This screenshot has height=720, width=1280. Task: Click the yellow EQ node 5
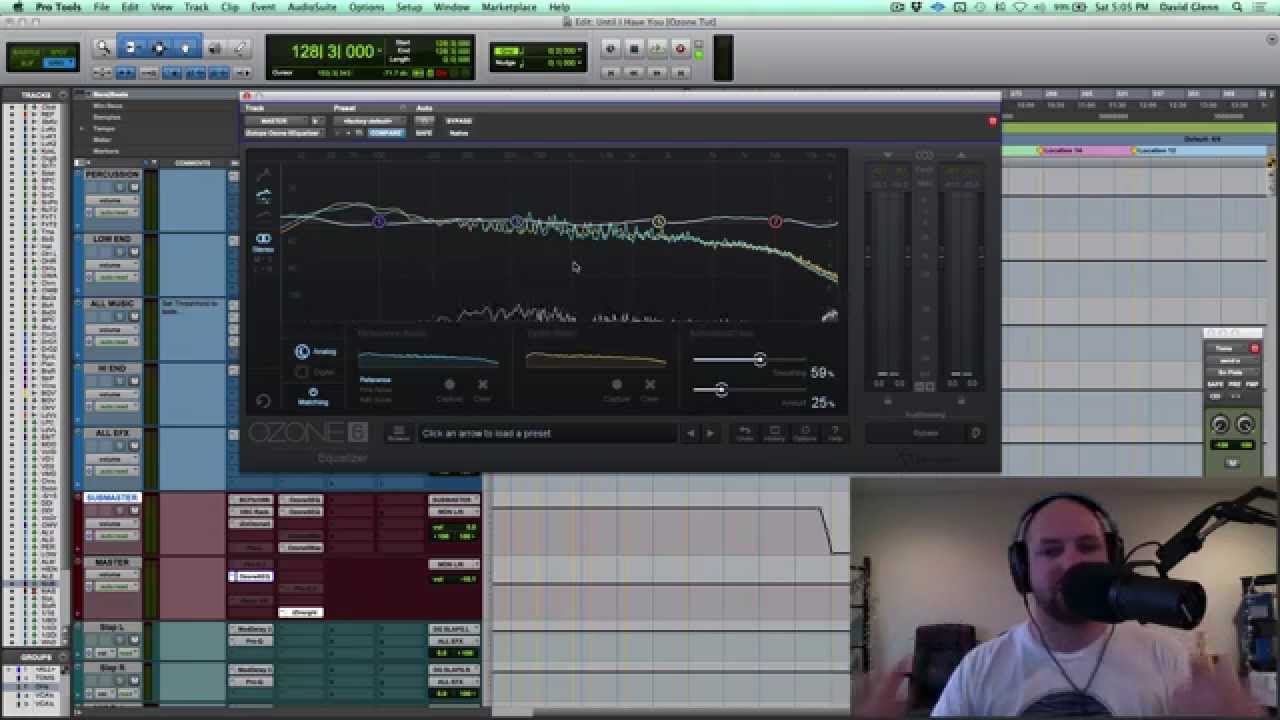(x=658, y=221)
